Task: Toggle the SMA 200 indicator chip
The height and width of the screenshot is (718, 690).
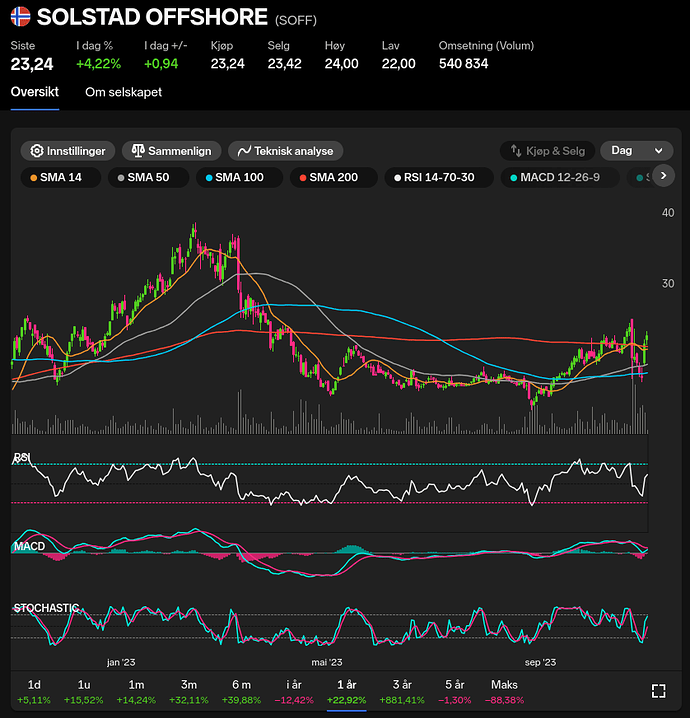Action: (334, 177)
